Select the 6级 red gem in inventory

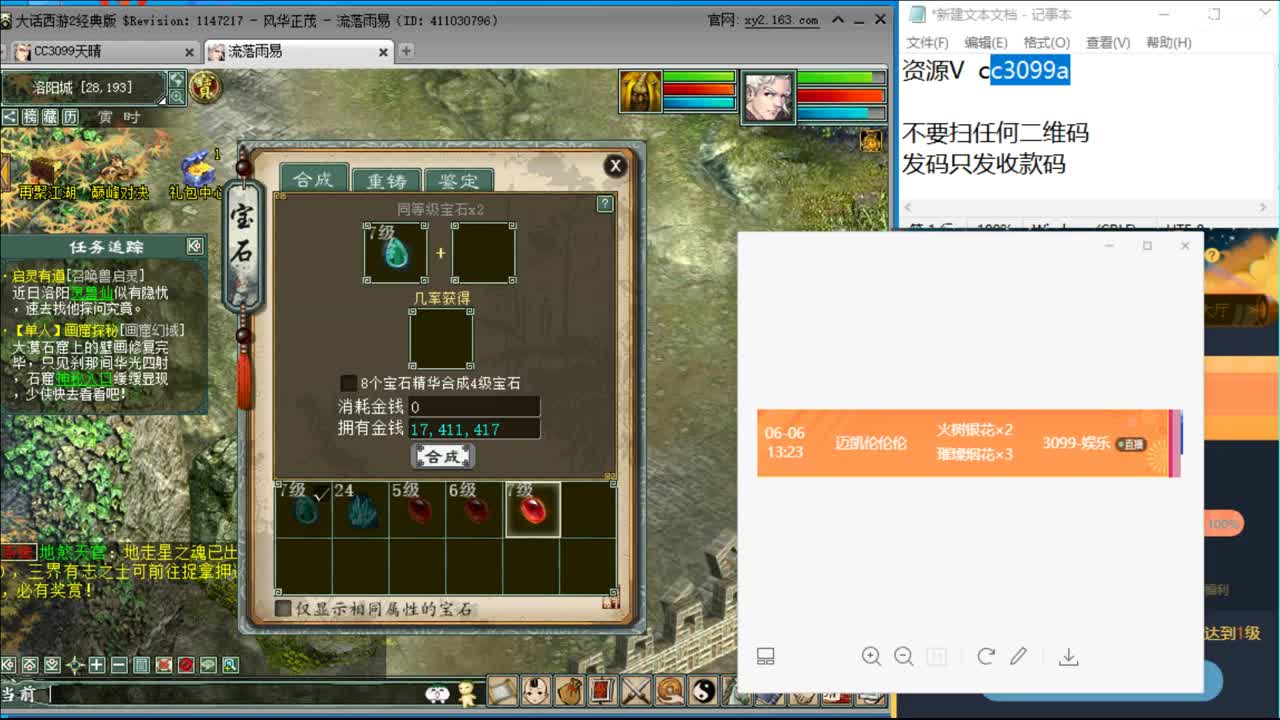pyautogui.click(x=475, y=509)
